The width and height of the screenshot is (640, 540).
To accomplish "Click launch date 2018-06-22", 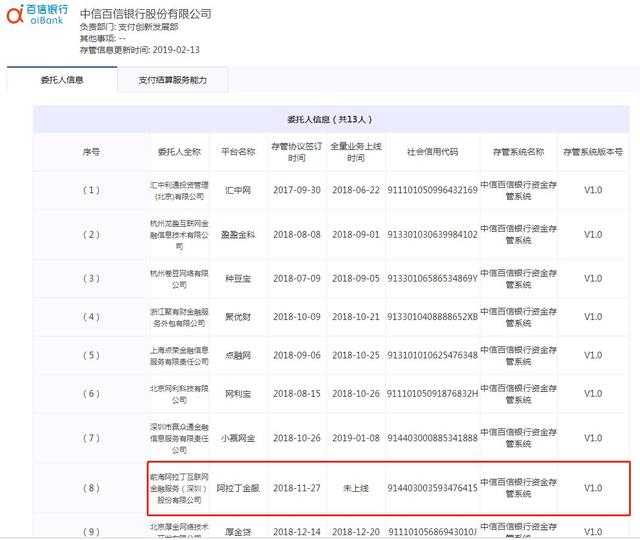I will pyautogui.click(x=356, y=190).
